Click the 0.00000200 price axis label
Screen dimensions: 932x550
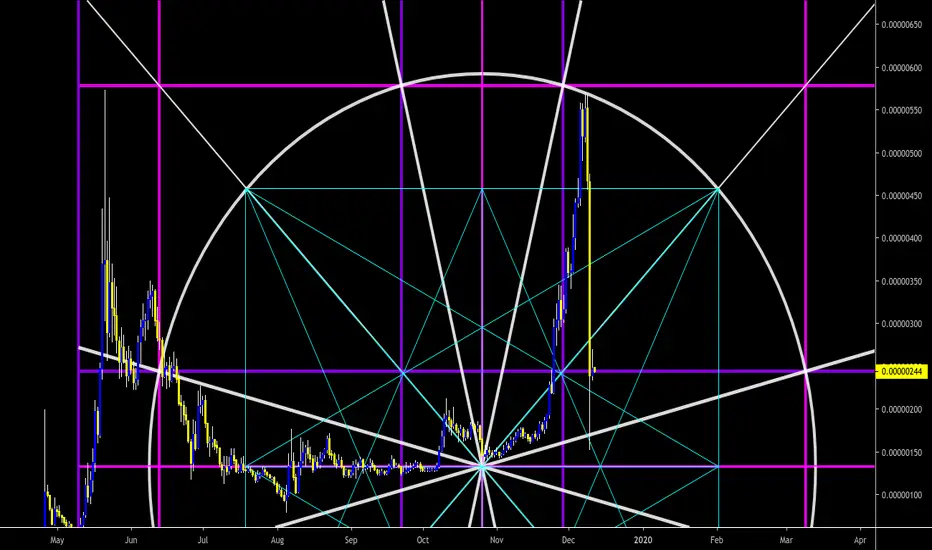click(902, 410)
